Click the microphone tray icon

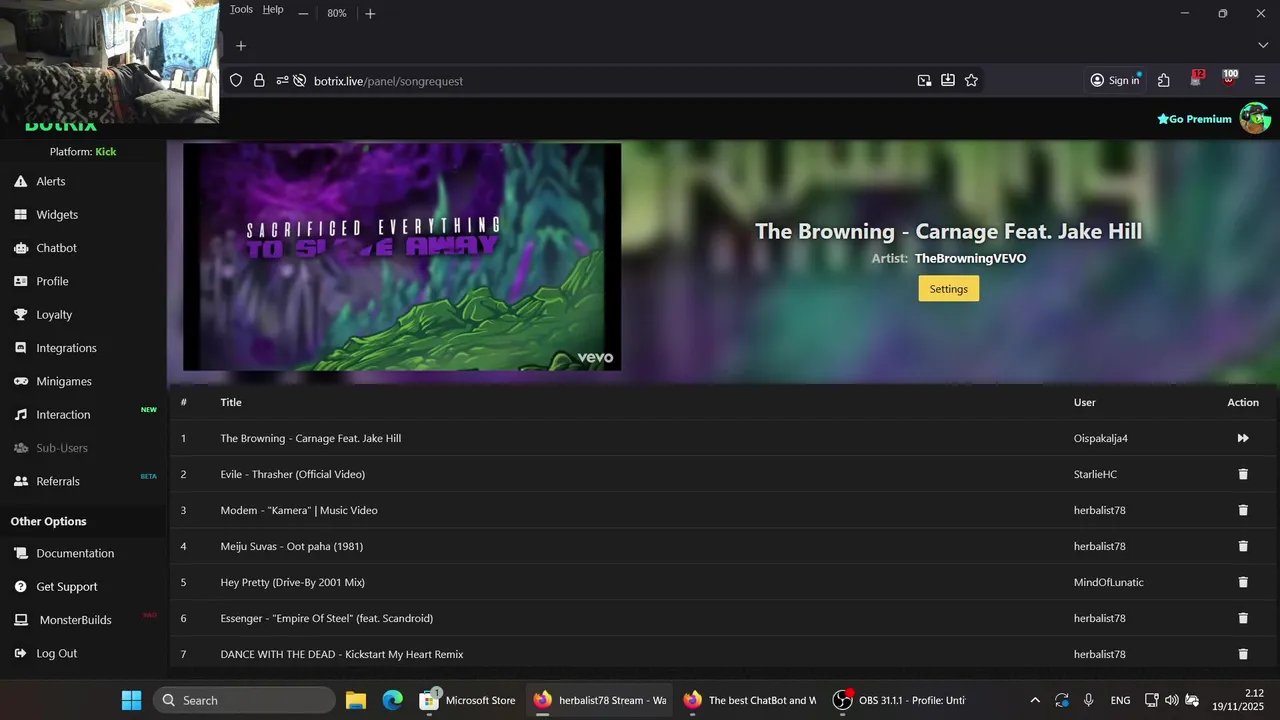pyautogui.click(x=1088, y=700)
